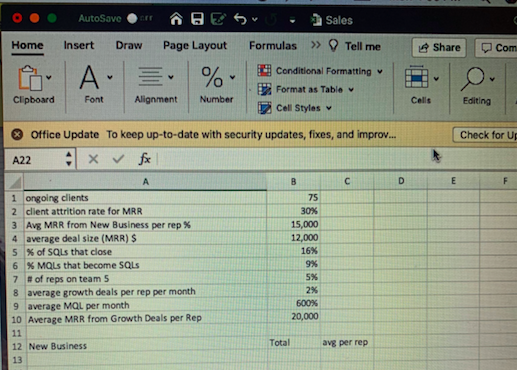Show more ribbon tabs chevron

(x=315, y=45)
